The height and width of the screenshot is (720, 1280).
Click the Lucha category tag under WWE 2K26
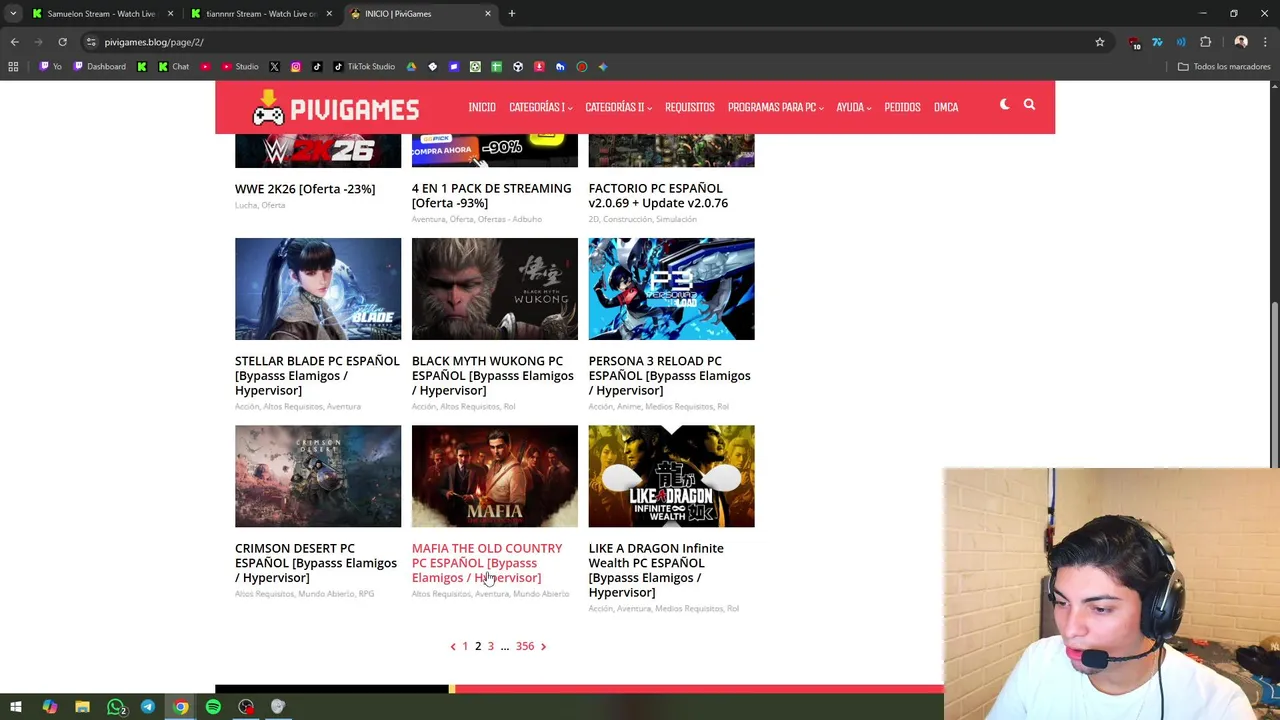coord(245,205)
